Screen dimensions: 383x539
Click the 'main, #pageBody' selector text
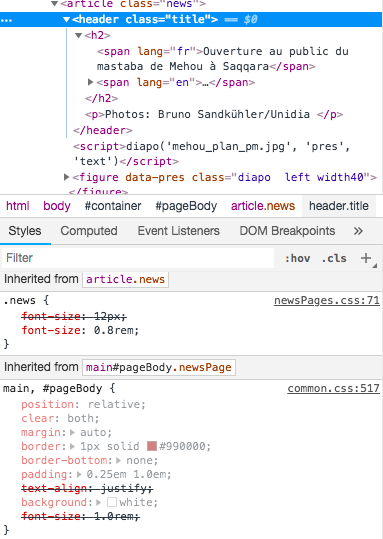pos(53,388)
